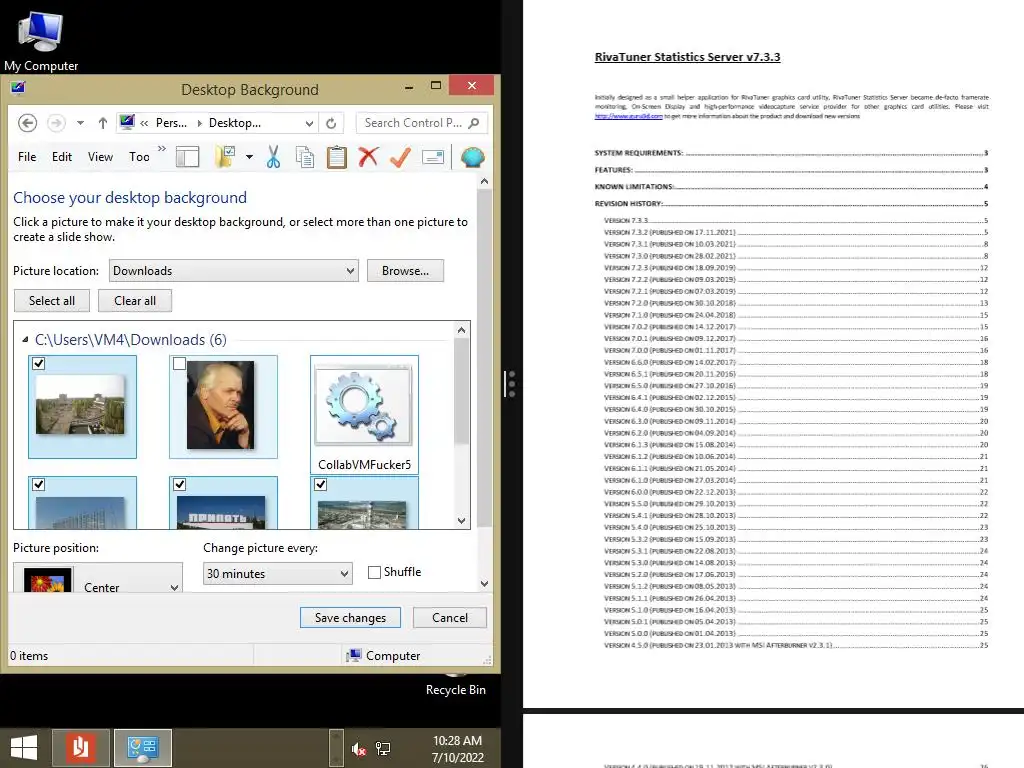Click the muted volume tray icon

(359, 749)
